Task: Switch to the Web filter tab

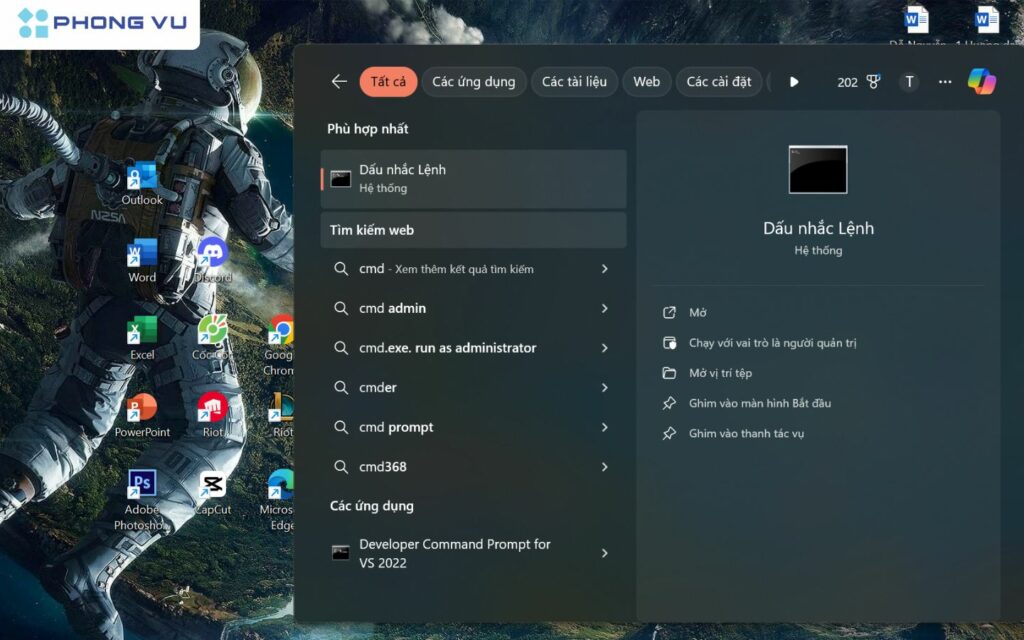Action: click(647, 81)
